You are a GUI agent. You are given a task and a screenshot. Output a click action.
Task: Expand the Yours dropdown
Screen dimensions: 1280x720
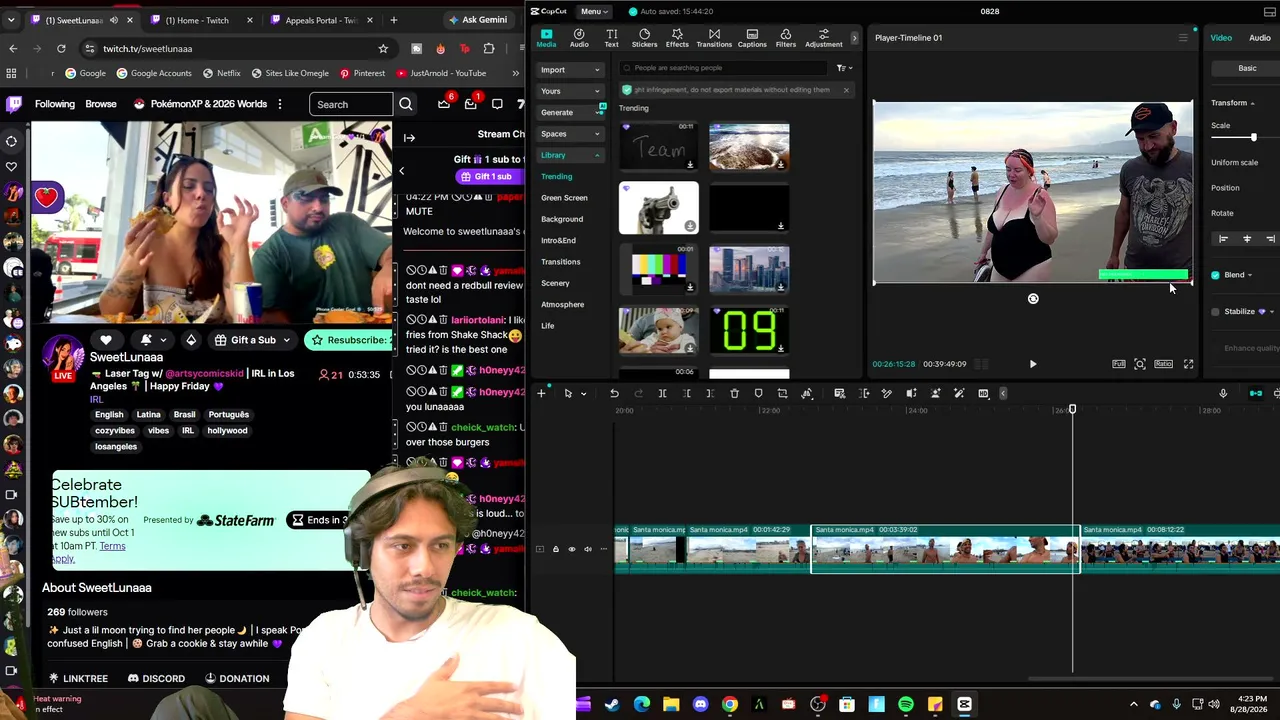[x=570, y=91]
